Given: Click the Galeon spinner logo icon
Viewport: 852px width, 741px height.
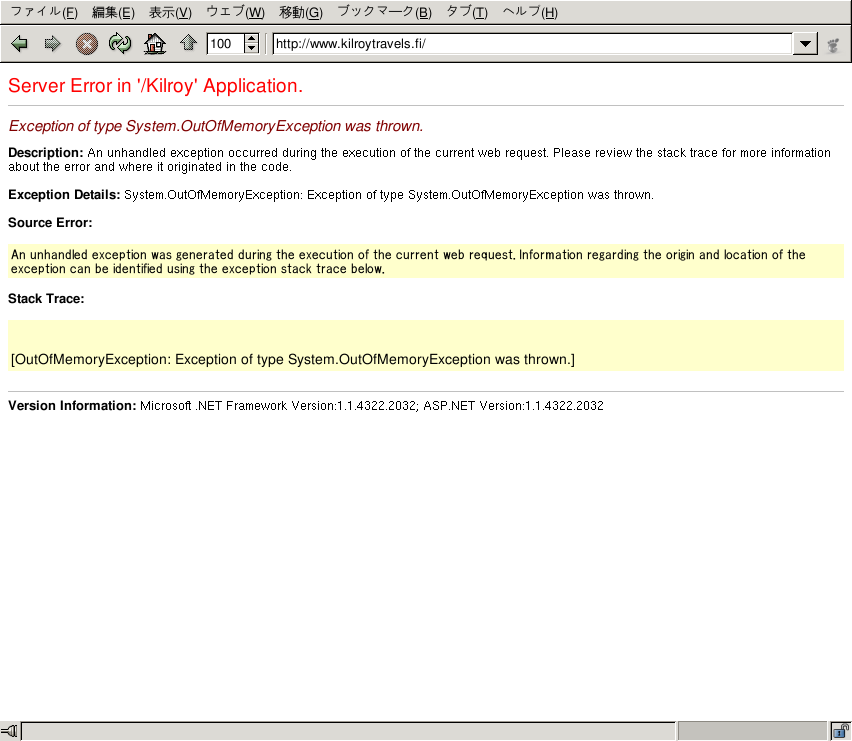Looking at the screenshot, I should point(832,44).
